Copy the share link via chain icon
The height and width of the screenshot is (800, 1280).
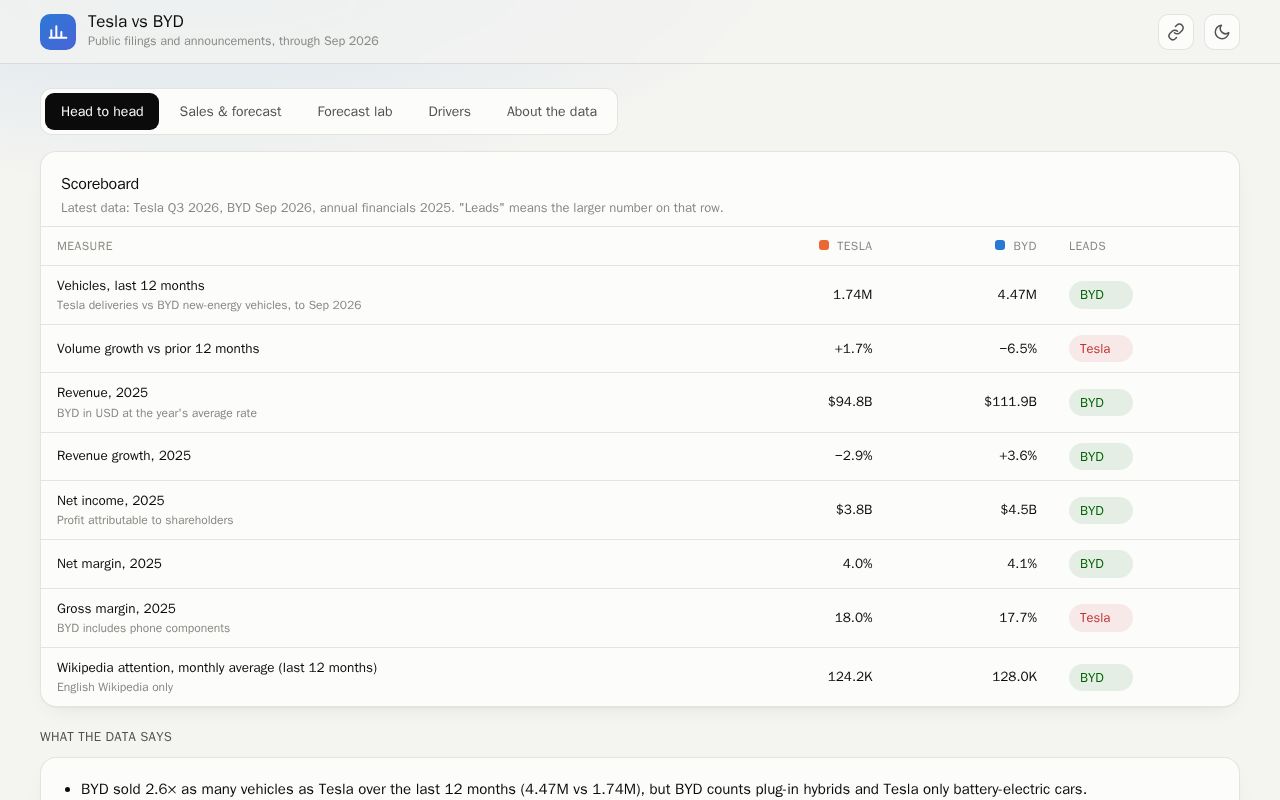point(1176,32)
